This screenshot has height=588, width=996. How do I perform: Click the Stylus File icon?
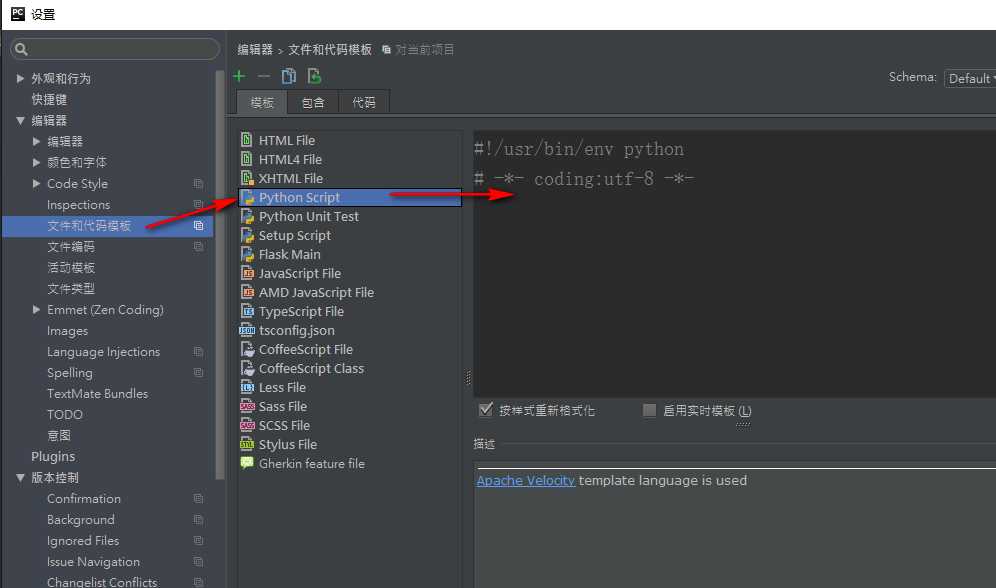(x=247, y=444)
